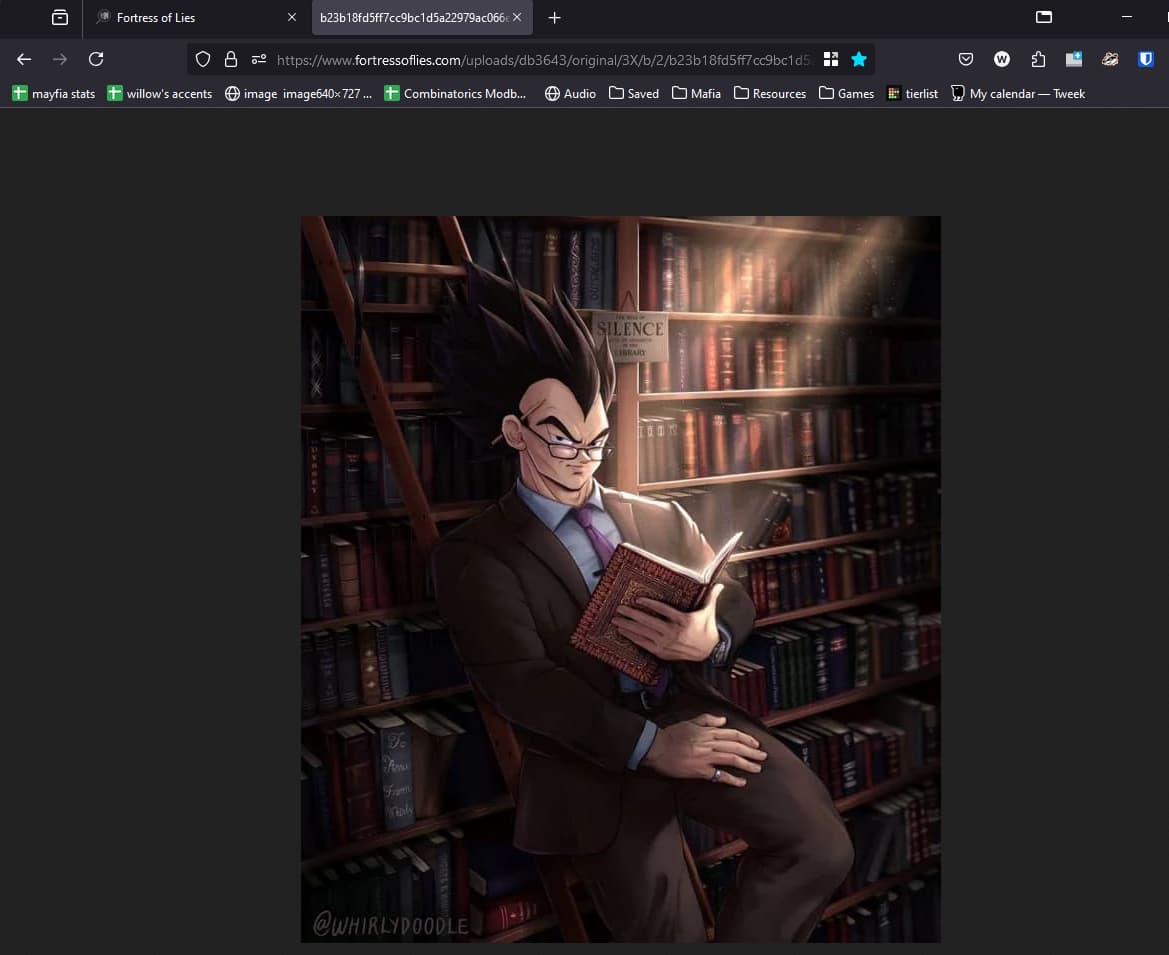Click the screenshot extension icon in toolbar
This screenshot has width=1169, height=955.
click(x=1074, y=60)
